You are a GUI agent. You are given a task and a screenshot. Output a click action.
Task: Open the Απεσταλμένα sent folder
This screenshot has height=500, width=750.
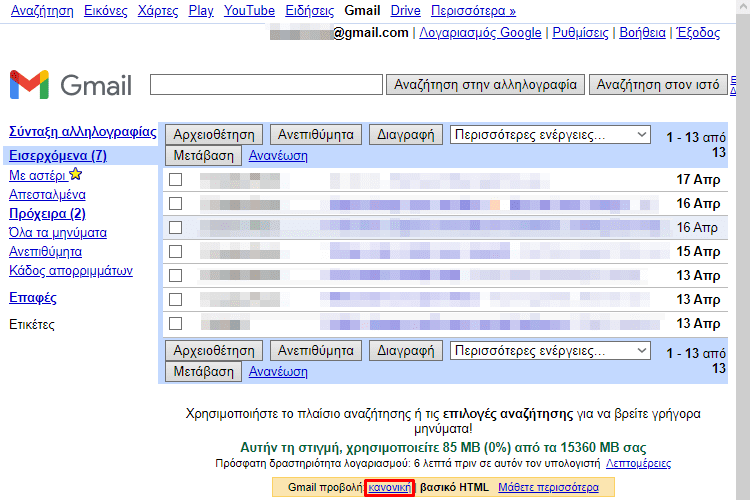pos(47,195)
